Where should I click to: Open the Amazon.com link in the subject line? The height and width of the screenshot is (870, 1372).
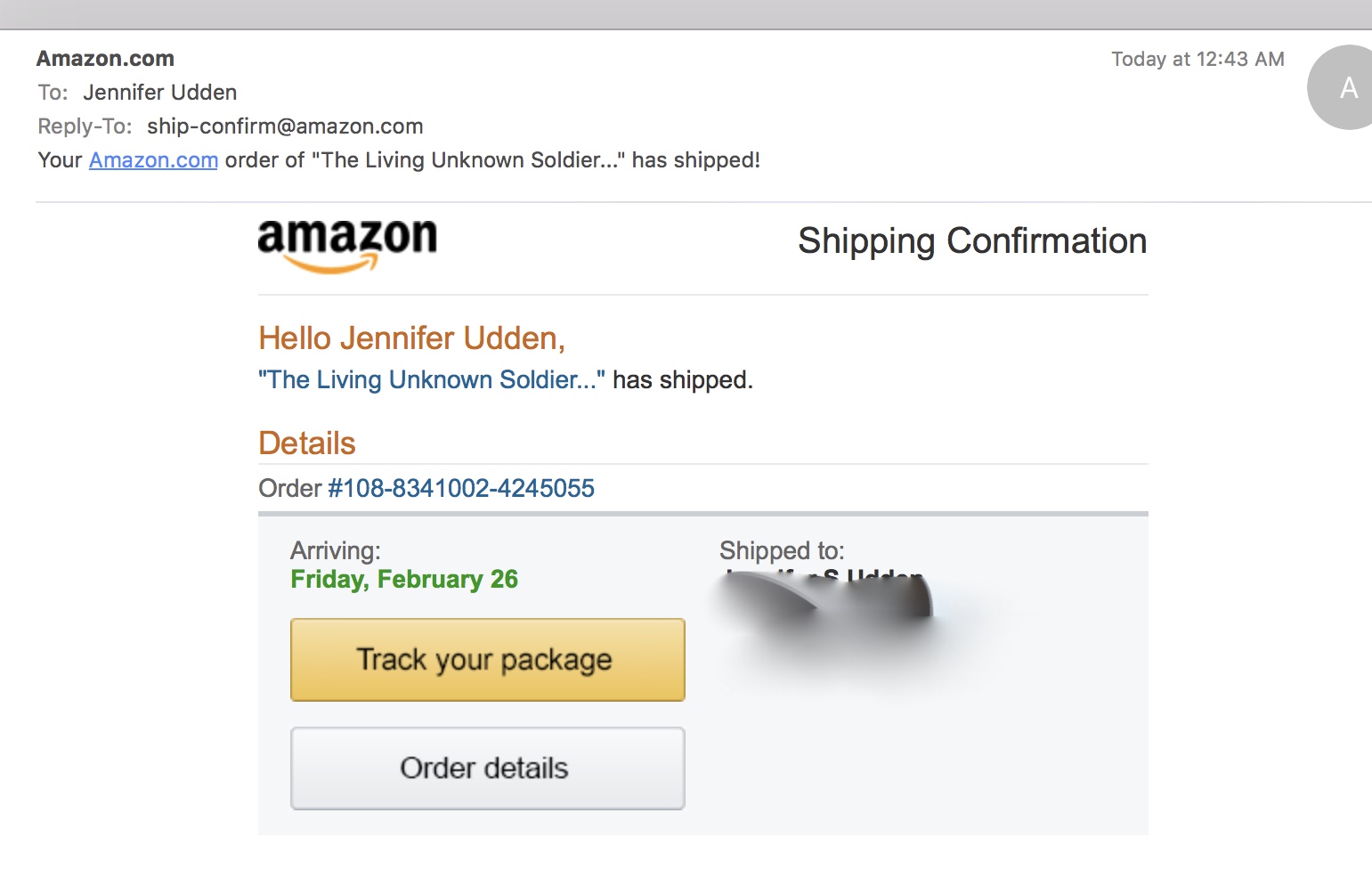click(x=153, y=160)
